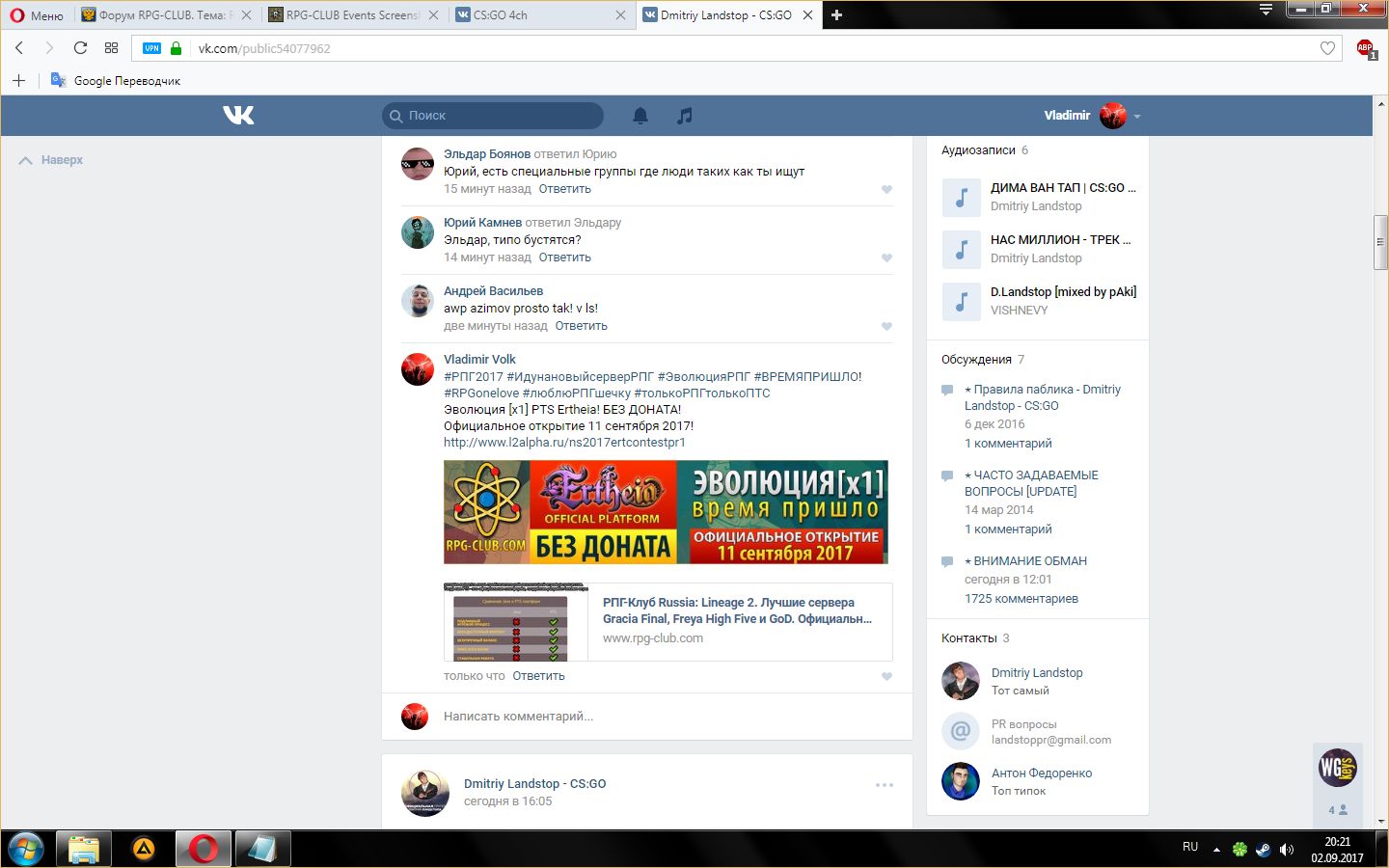The height and width of the screenshot is (868, 1389).
Task: Open Правила паблика discussion topic
Action: tap(1043, 397)
